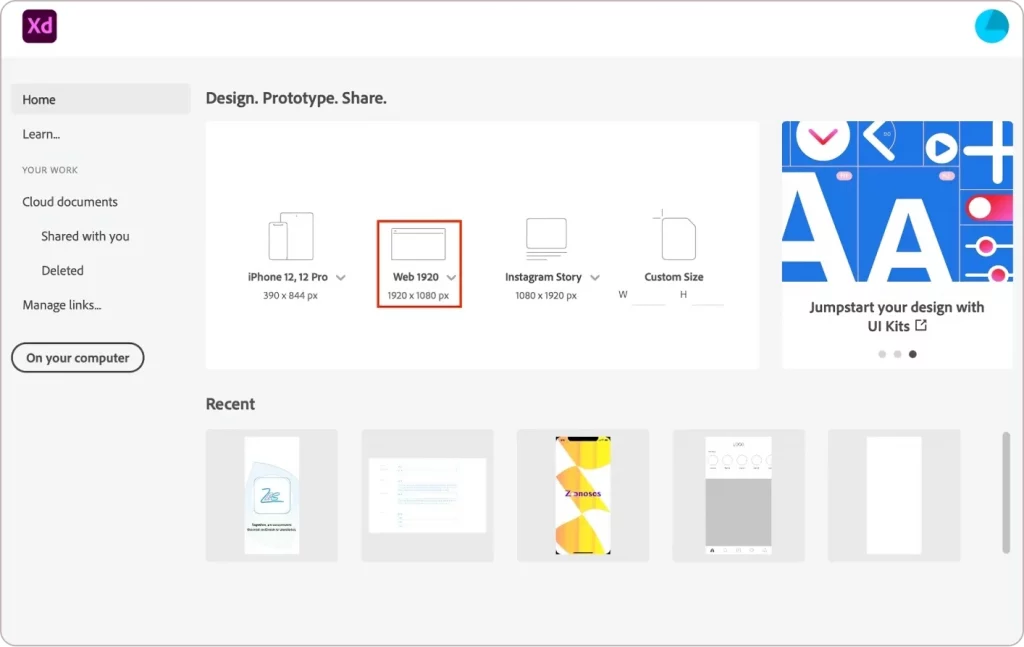Expand the iPhone 12, 12 Pro preset dropdown
The height and width of the screenshot is (647, 1024).
point(341,277)
